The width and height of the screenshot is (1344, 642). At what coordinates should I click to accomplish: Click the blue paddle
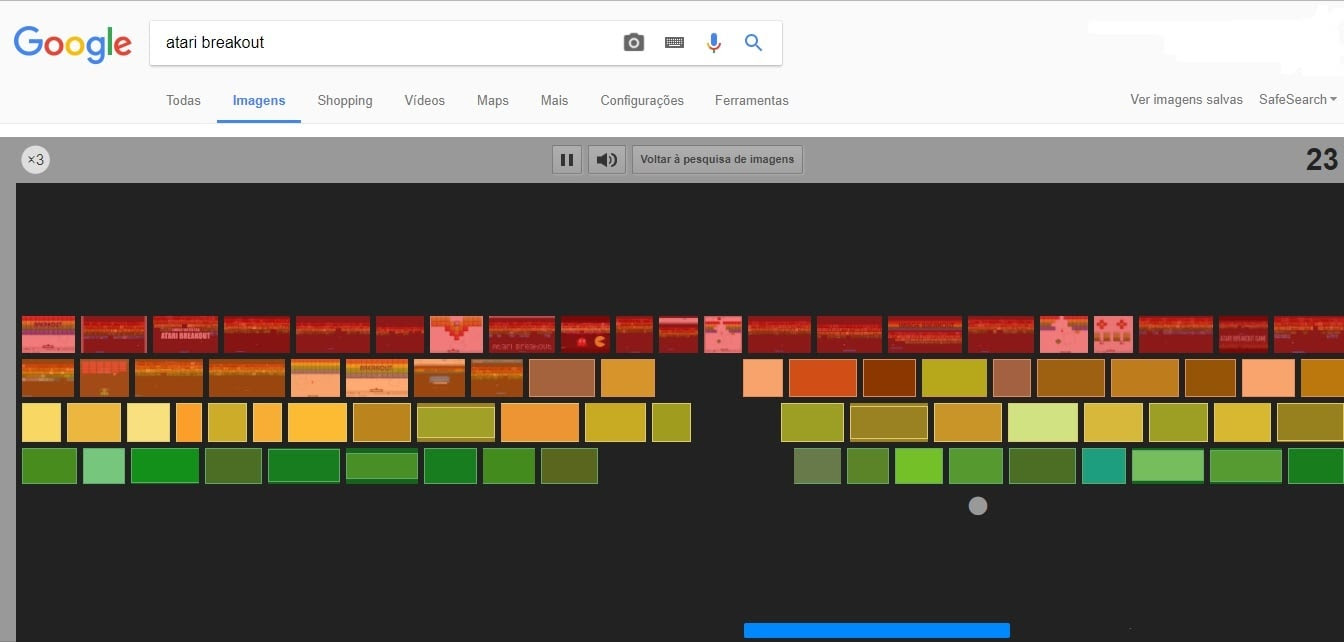pyautogui.click(x=877, y=630)
